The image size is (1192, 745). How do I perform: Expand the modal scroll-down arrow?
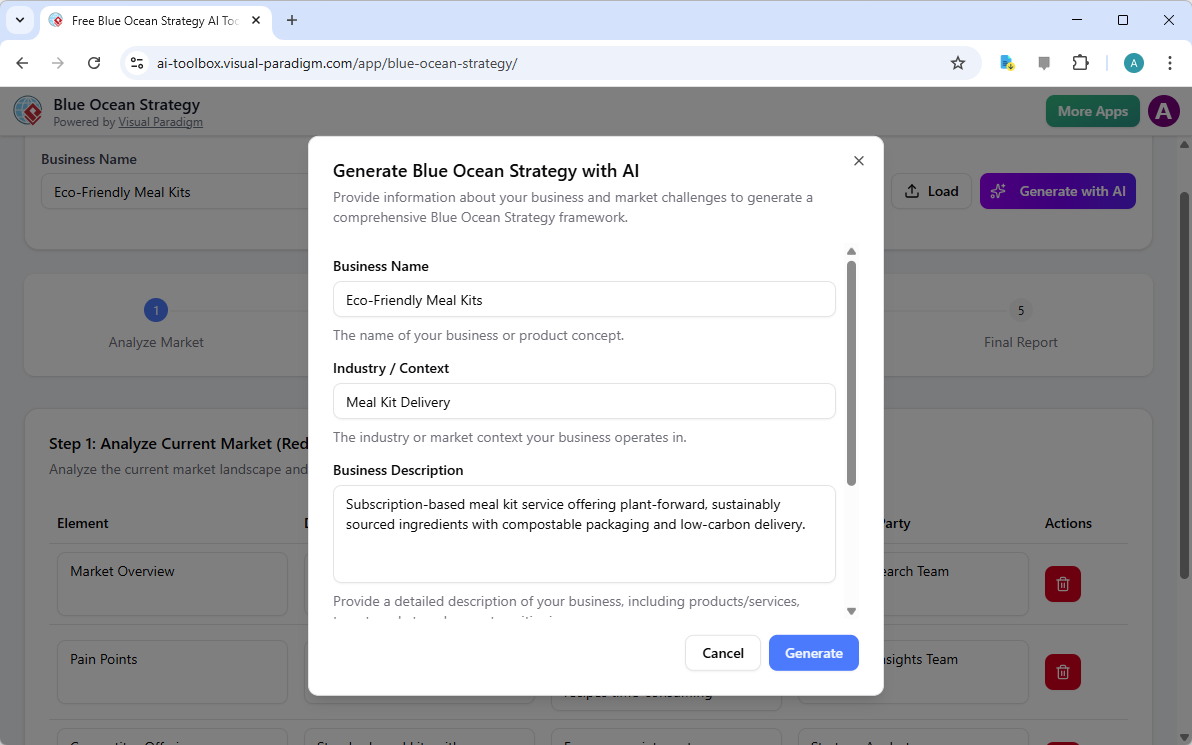click(851, 610)
